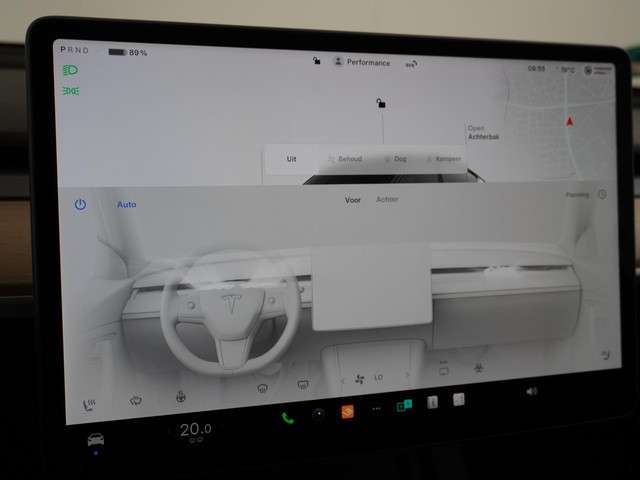This screenshot has width=640, height=480.
Task: Toggle the bioweapon defense mode icon
Action: [180, 396]
